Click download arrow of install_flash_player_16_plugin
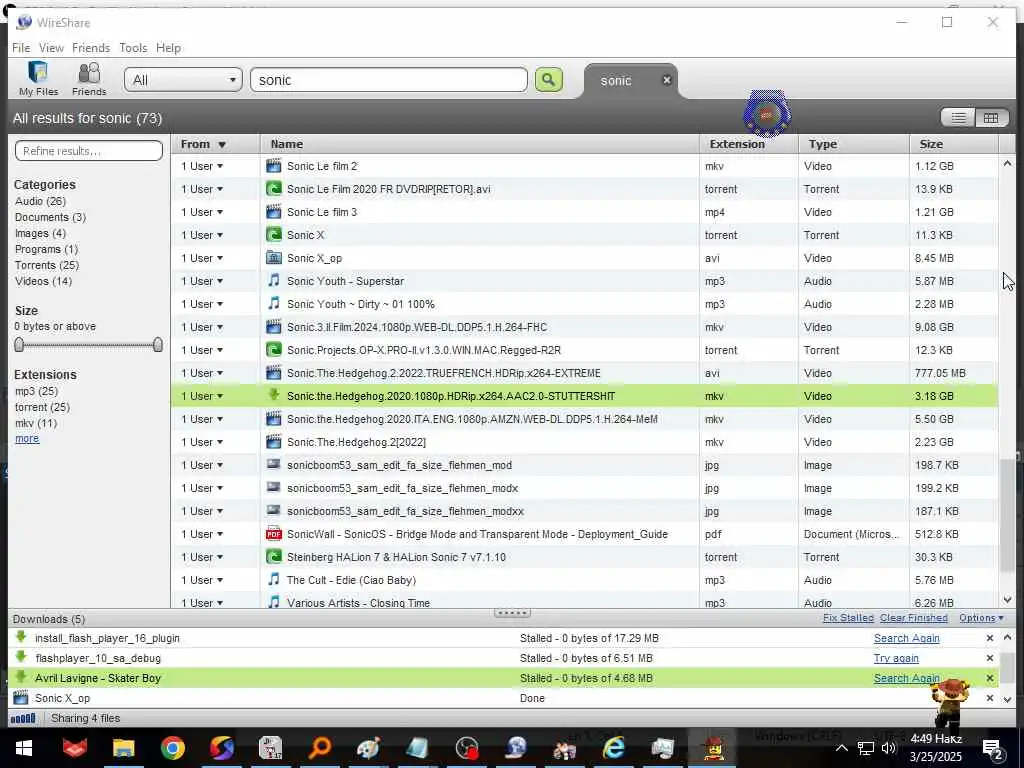This screenshot has width=1024, height=768. (x=21, y=637)
